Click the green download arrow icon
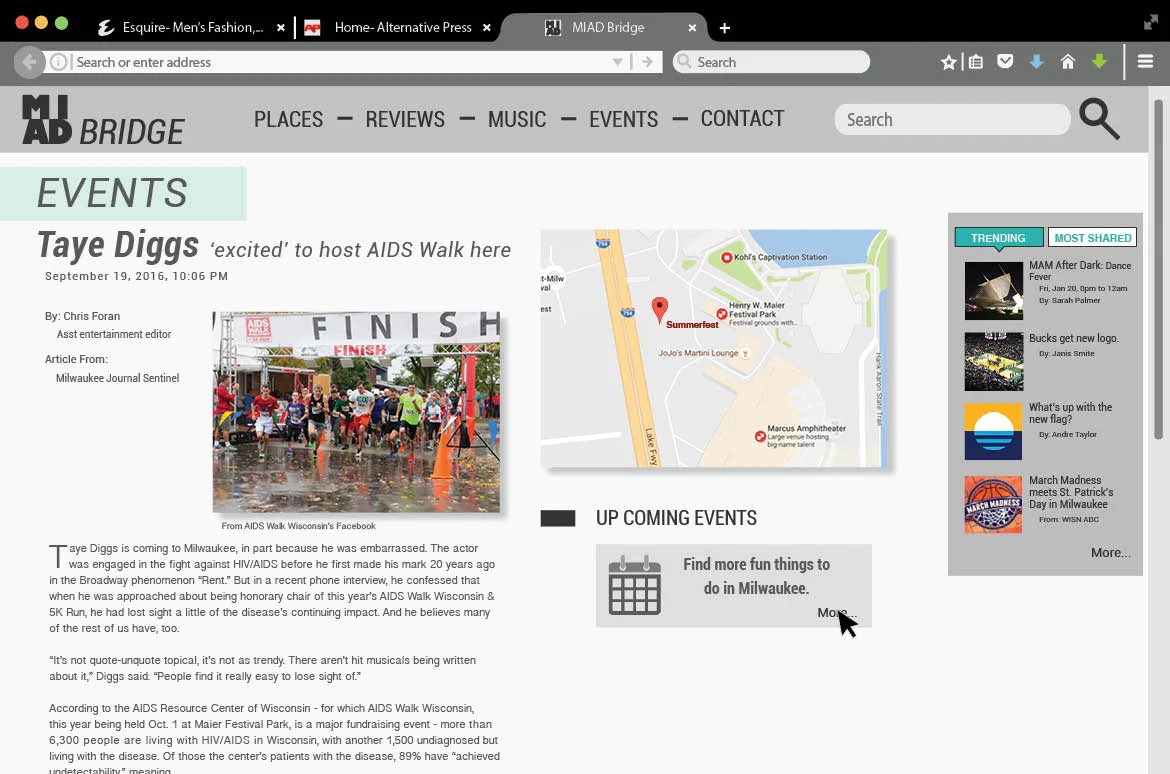 (1099, 61)
